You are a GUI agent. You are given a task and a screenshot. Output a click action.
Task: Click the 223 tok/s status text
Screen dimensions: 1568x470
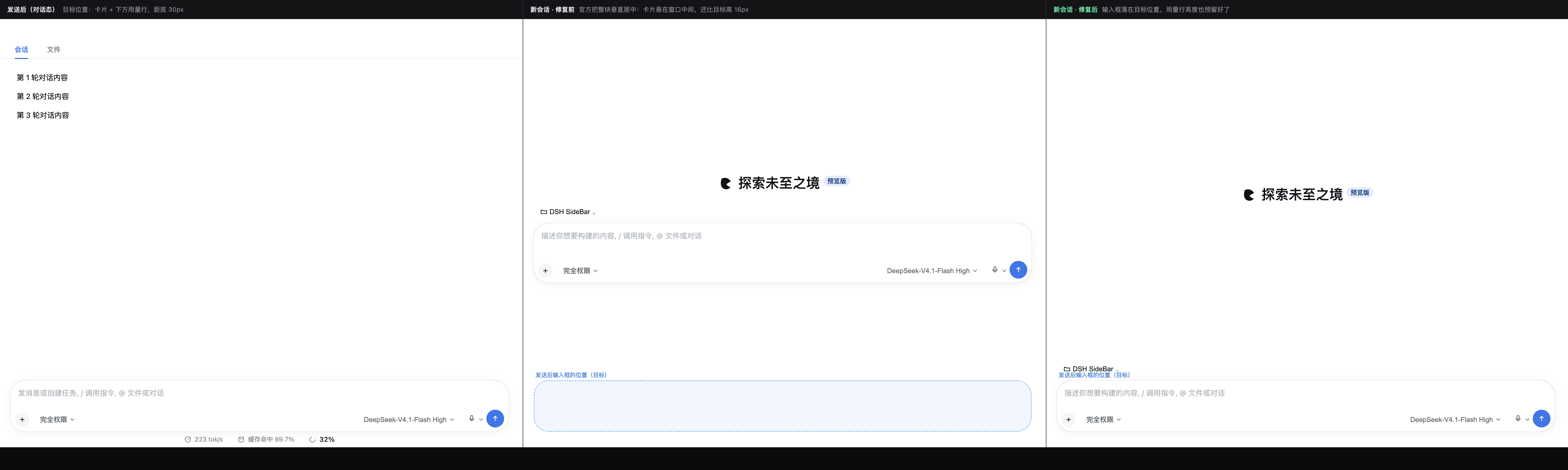(x=209, y=440)
